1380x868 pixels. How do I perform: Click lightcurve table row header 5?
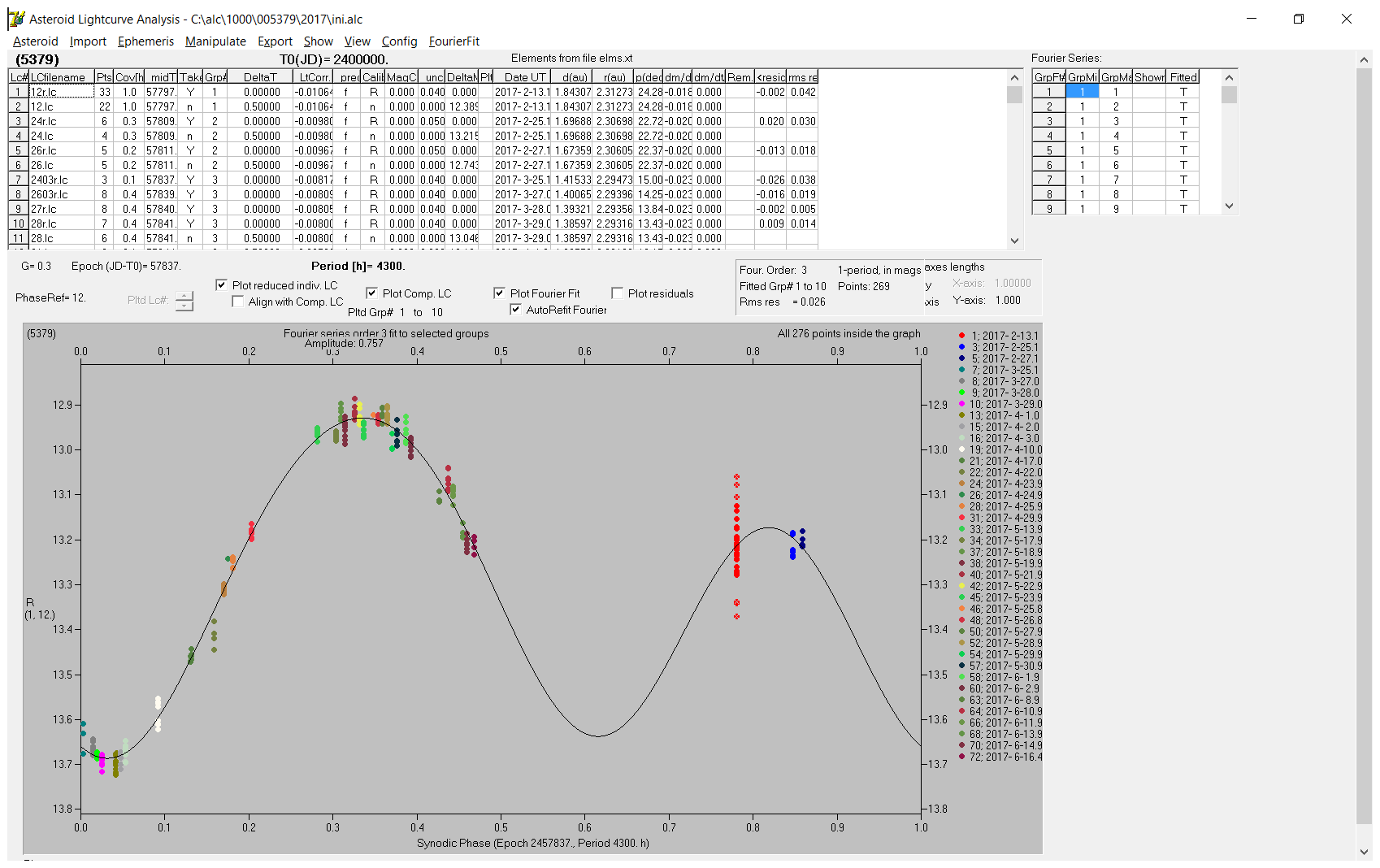[x=18, y=150]
